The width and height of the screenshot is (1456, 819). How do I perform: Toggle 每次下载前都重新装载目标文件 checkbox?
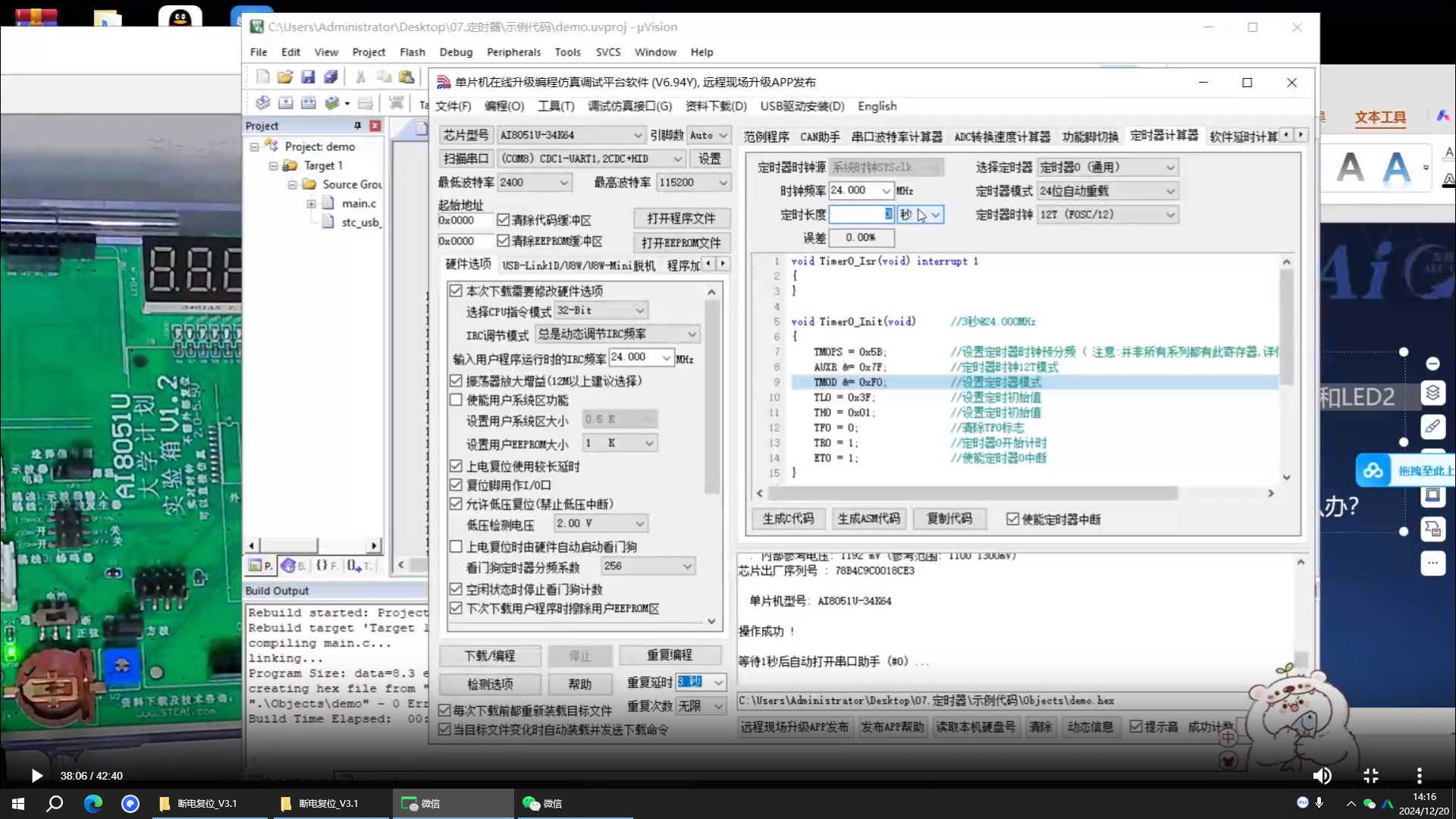(445, 710)
